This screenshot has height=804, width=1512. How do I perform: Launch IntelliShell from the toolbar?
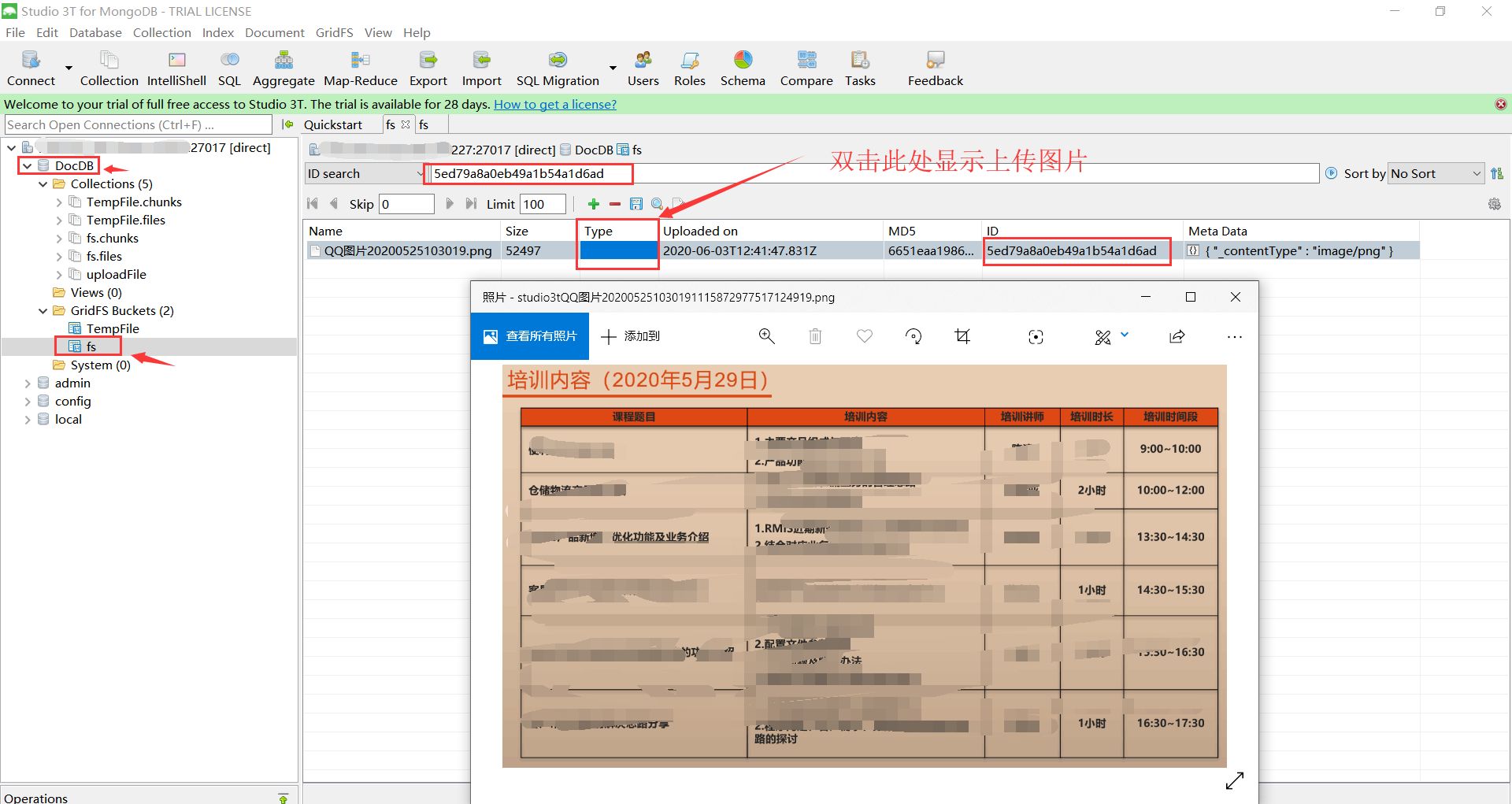pyautogui.click(x=176, y=68)
